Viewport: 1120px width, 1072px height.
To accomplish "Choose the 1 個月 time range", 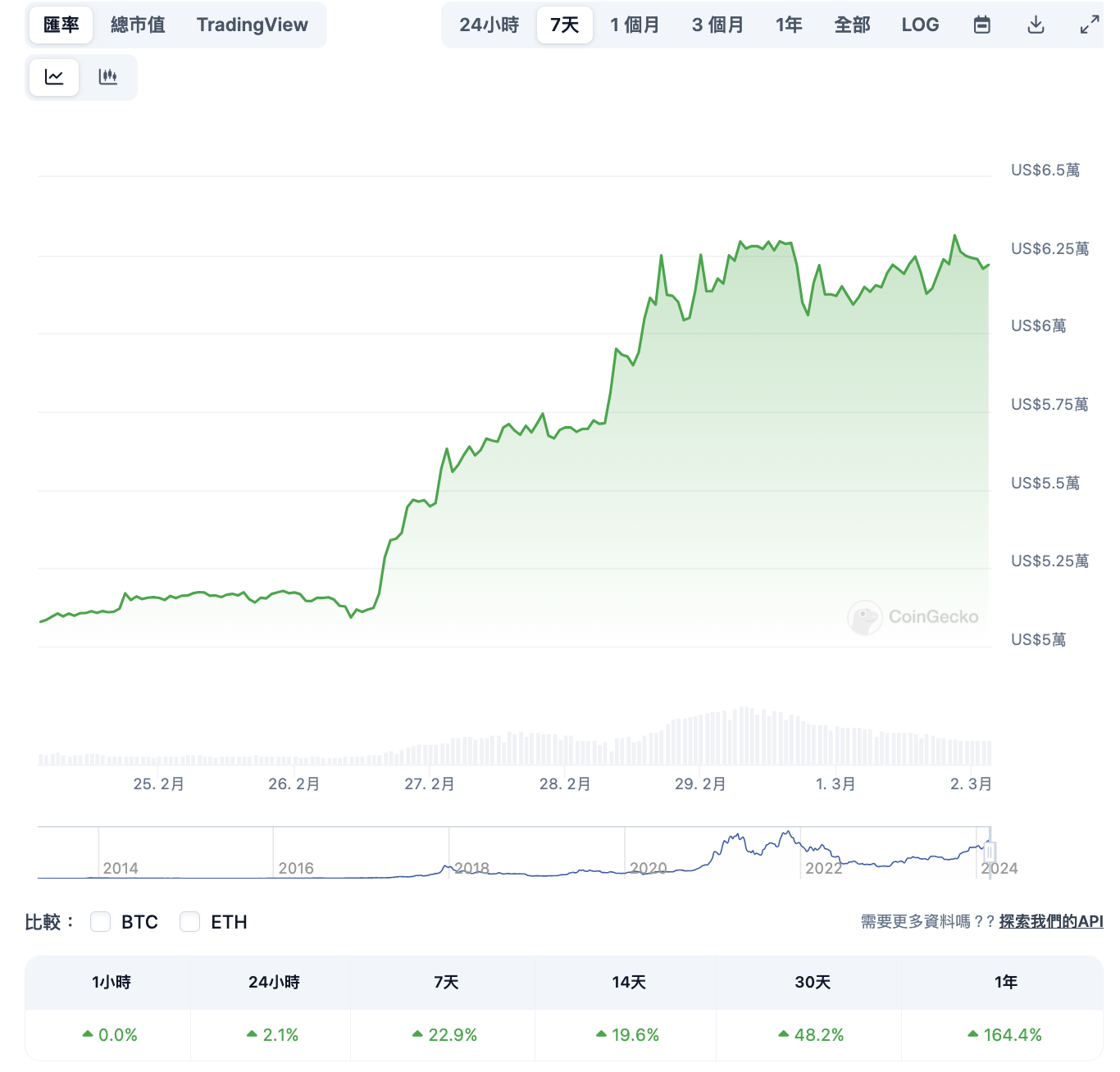I will coord(635,25).
